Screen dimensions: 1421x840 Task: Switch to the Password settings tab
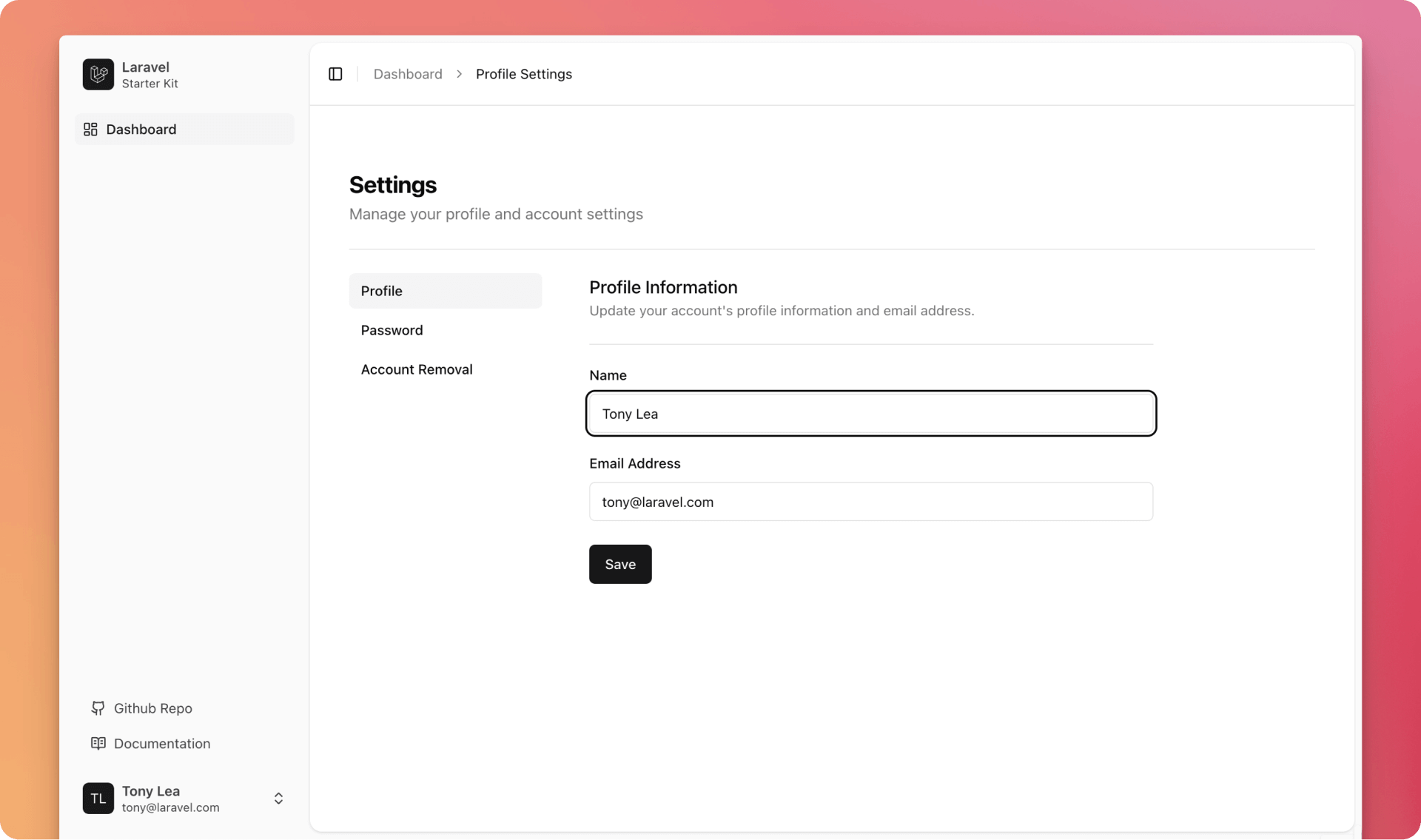pos(392,330)
